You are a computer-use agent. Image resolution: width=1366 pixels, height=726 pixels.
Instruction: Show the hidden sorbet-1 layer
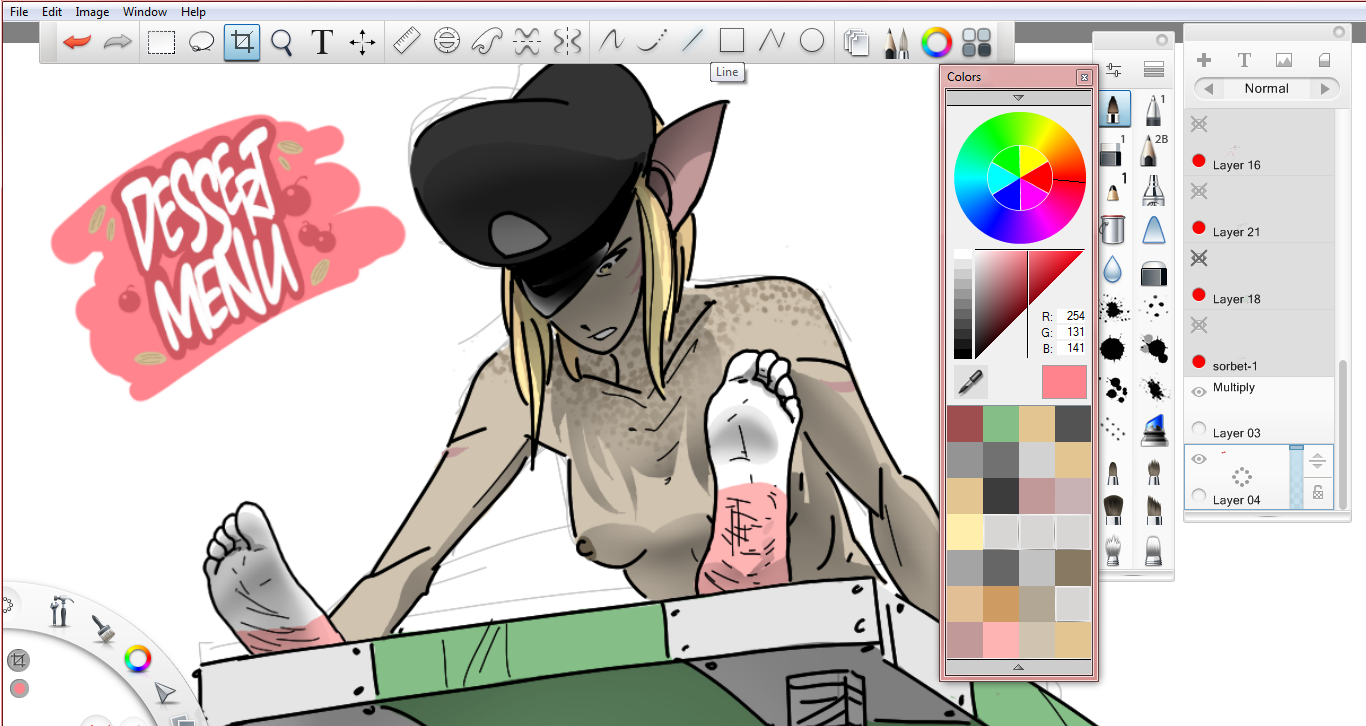coord(1199,325)
